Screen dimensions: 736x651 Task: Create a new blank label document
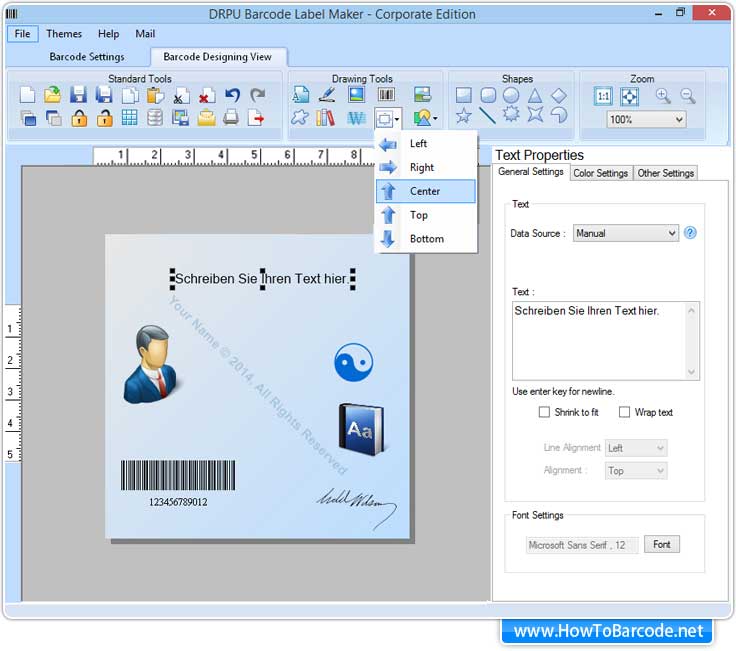27,95
